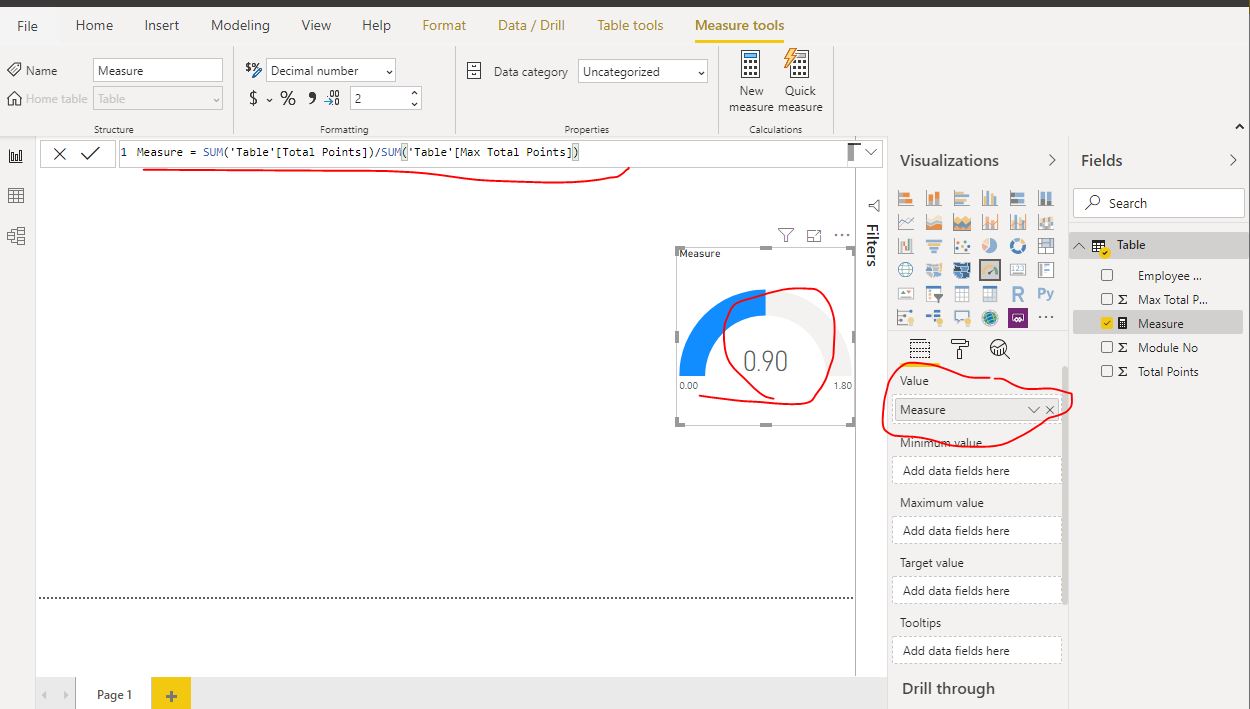
Task: Select the Scatter chart visual
Action: tap(962, 246)
